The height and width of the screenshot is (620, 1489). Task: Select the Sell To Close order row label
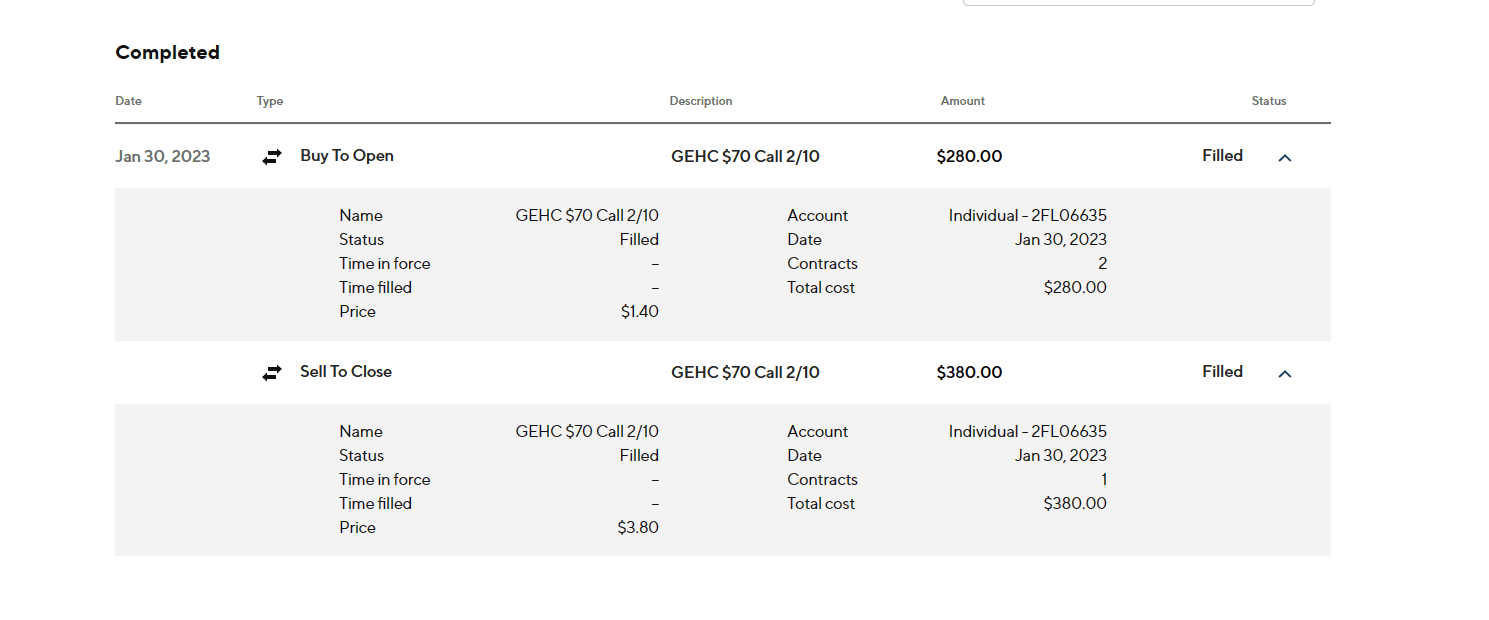(346, 372)
